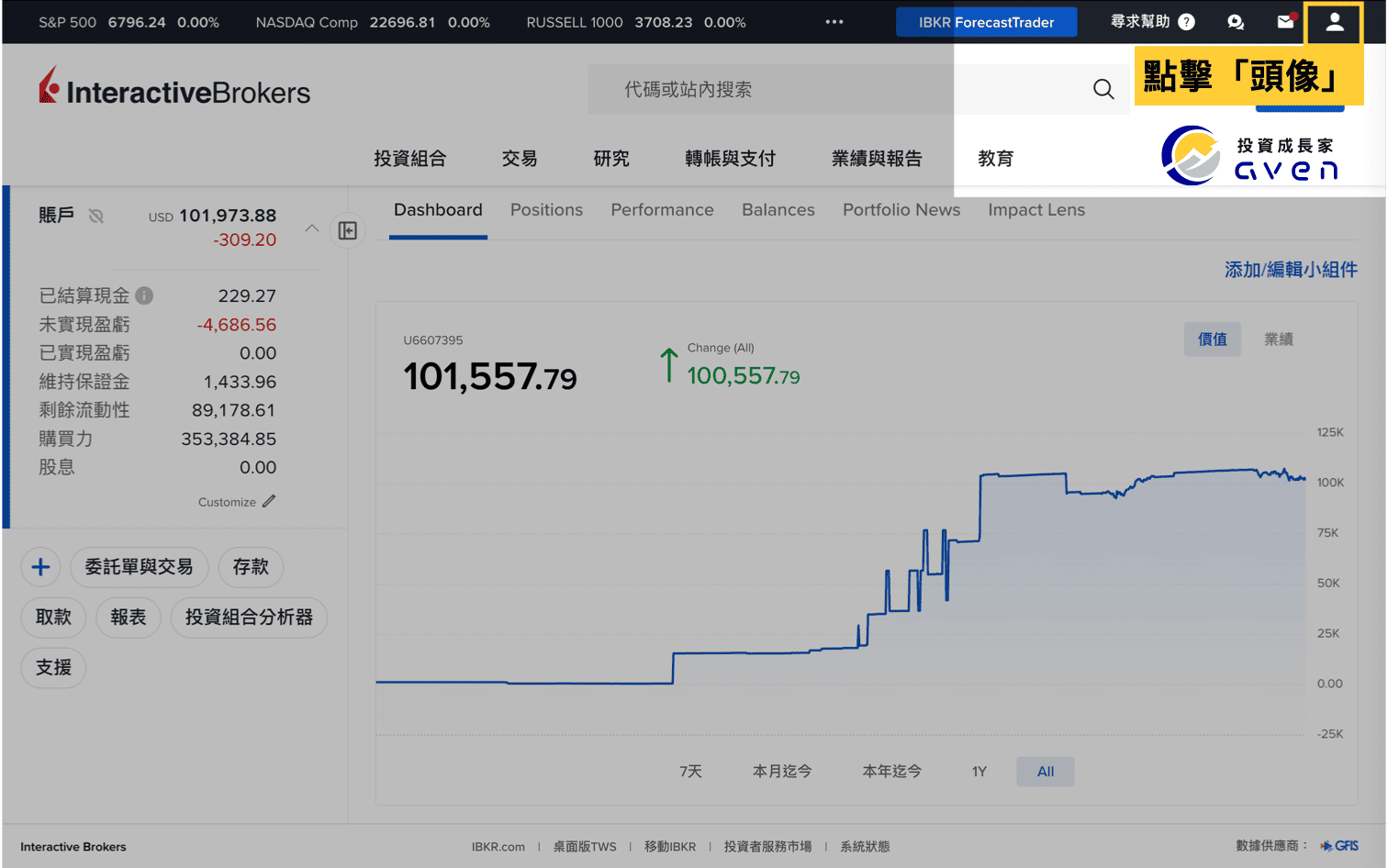Viewport: 1388px width, 868px height.
Task: Select the 1Y chart range
Action: [x=979, y=771]
